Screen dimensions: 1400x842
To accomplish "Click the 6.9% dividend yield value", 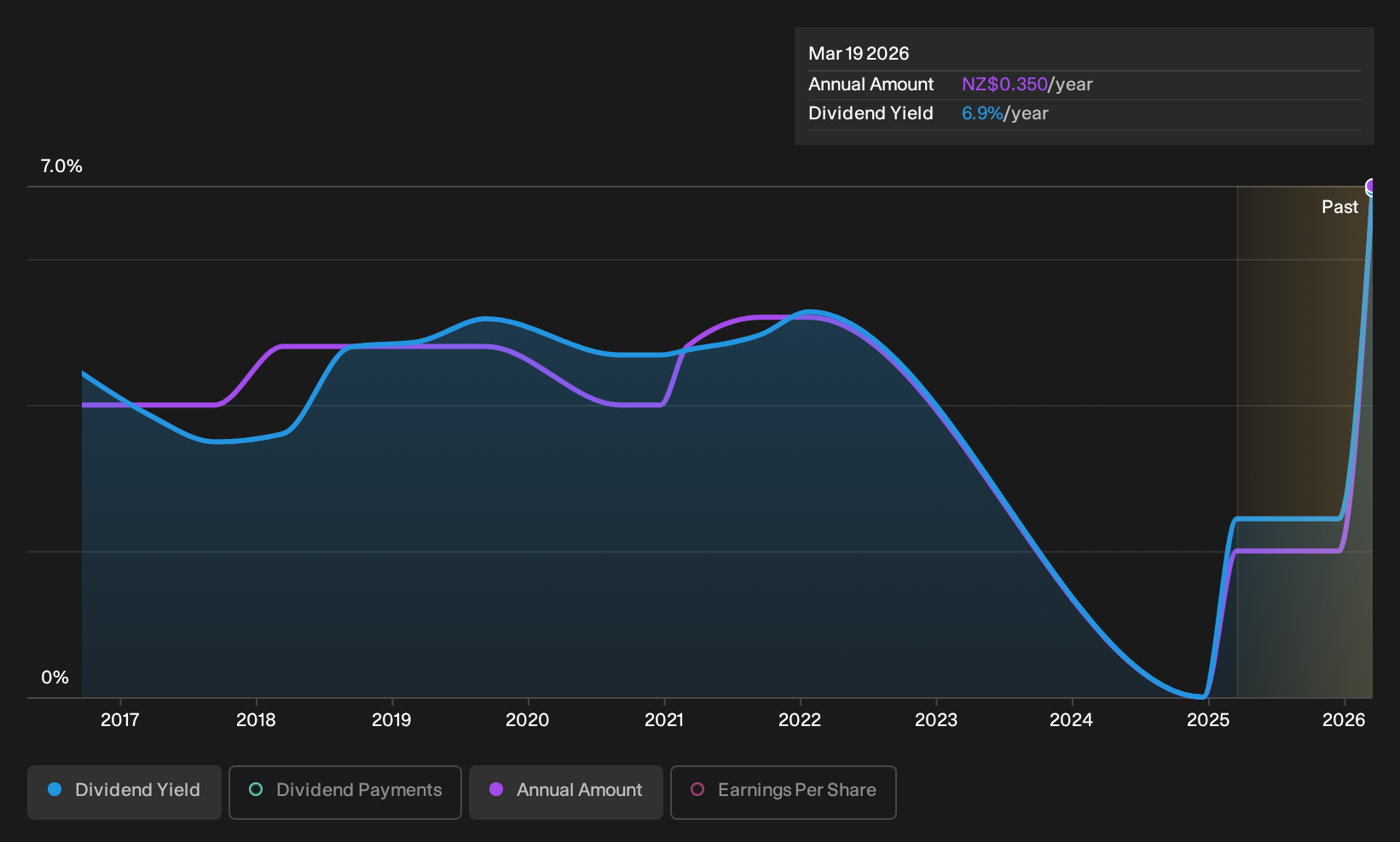I will 982,113.
